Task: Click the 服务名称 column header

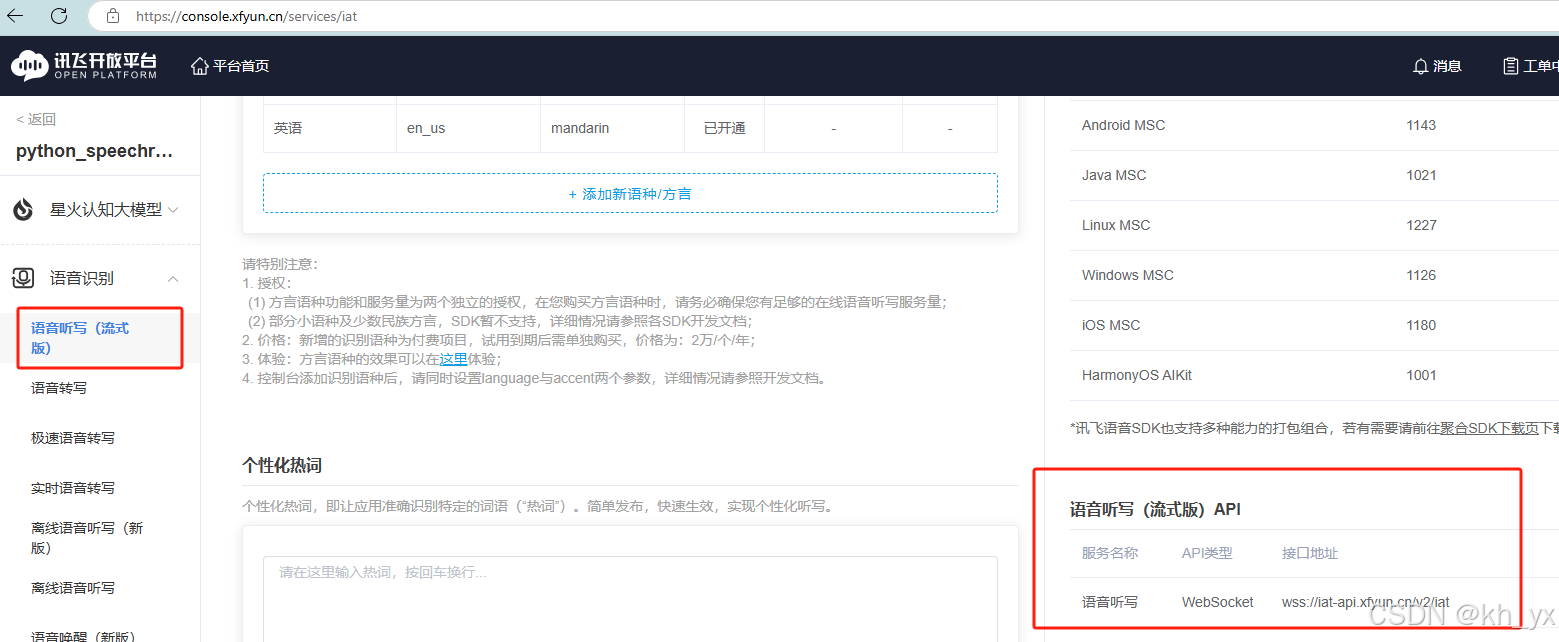Action: [x=1110, y=553]
